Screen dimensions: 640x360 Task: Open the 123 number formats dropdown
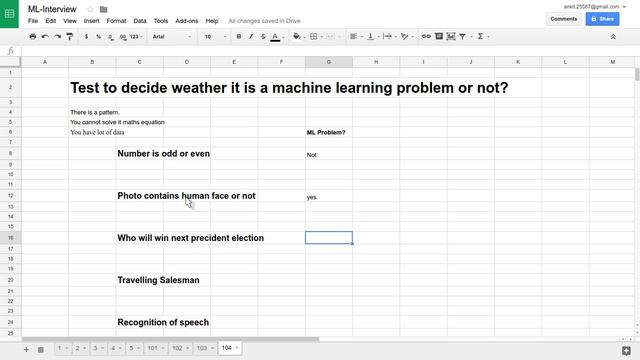[136, 37]
